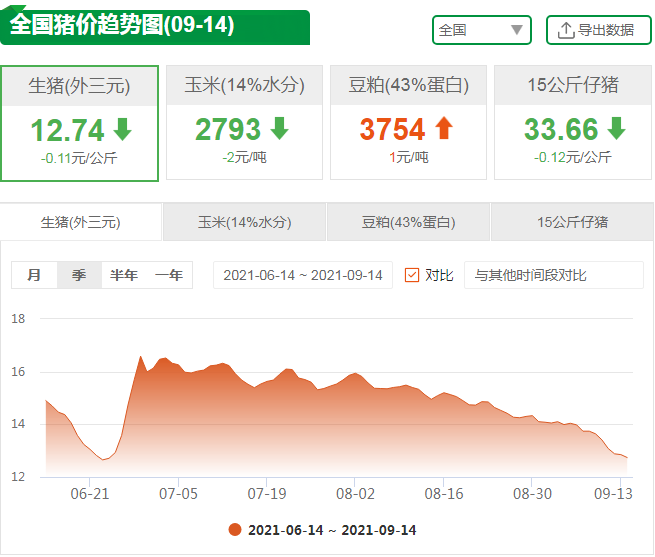Click the green down arrow beside 2793

click(x=279, y=128)
